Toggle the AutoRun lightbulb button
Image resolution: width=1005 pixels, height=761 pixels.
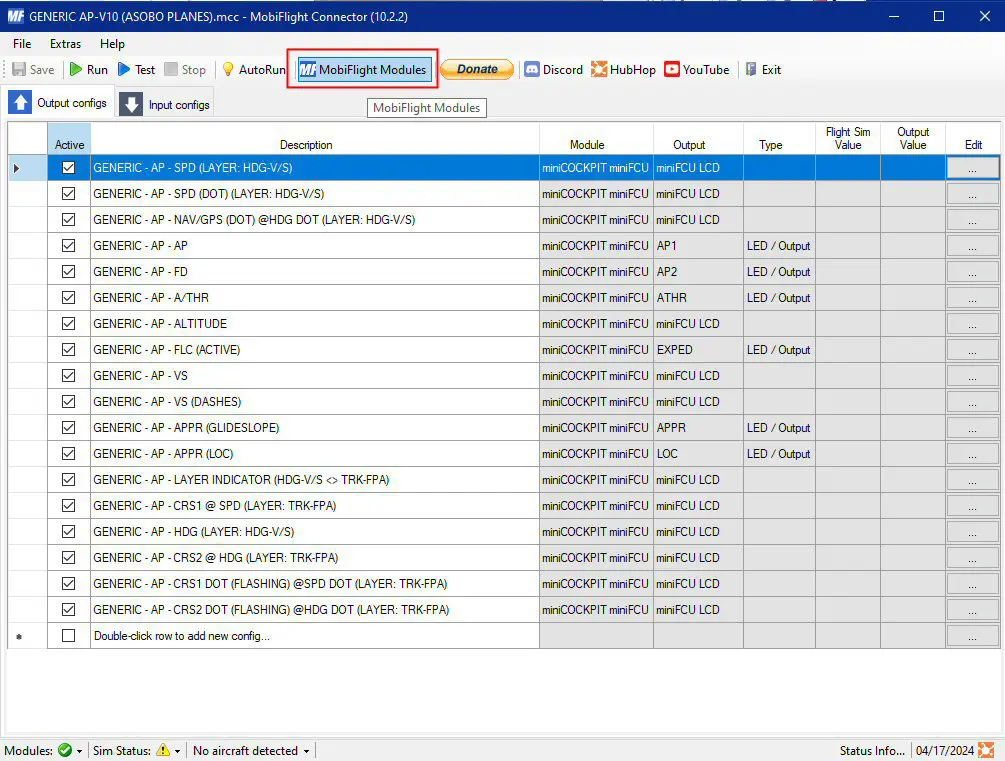[x=253, y=69]
